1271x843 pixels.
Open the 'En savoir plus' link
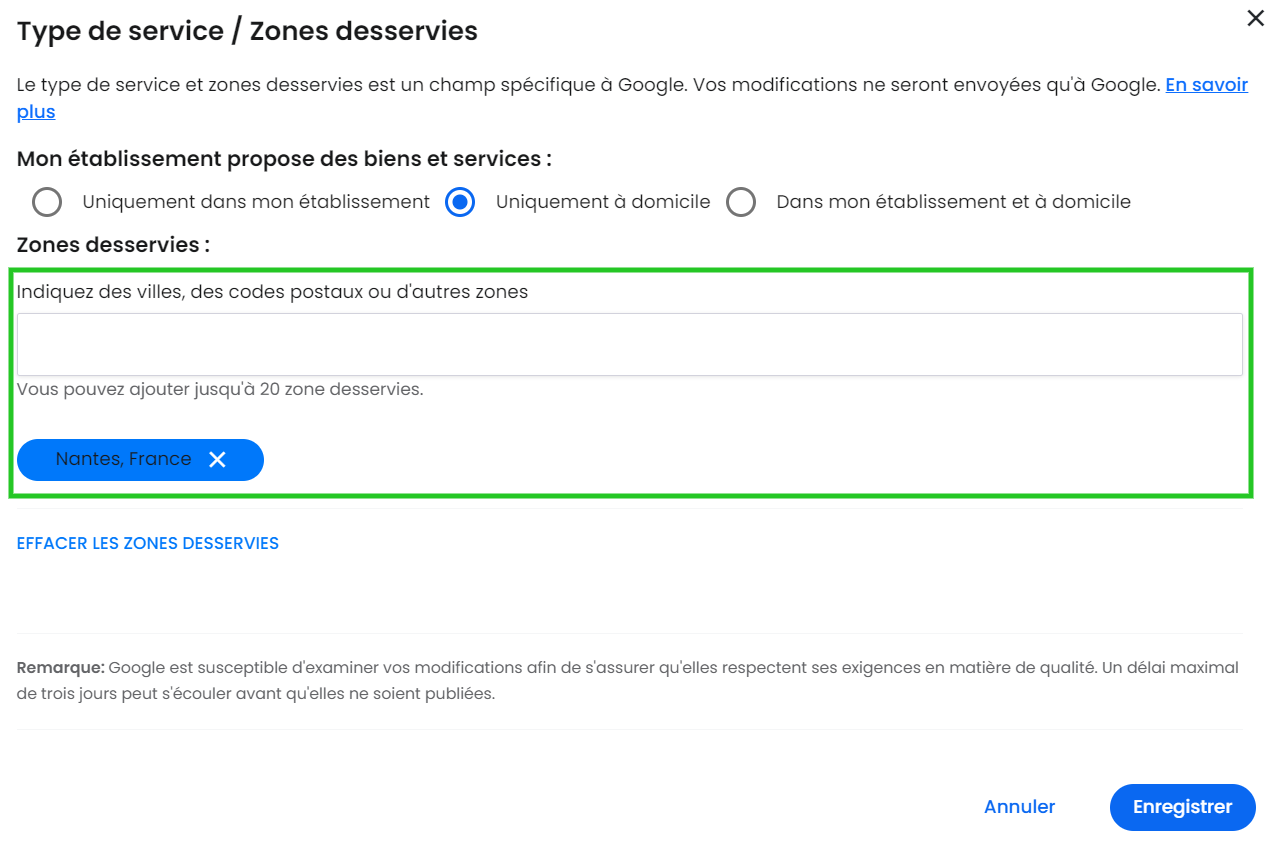[1206, 86]
